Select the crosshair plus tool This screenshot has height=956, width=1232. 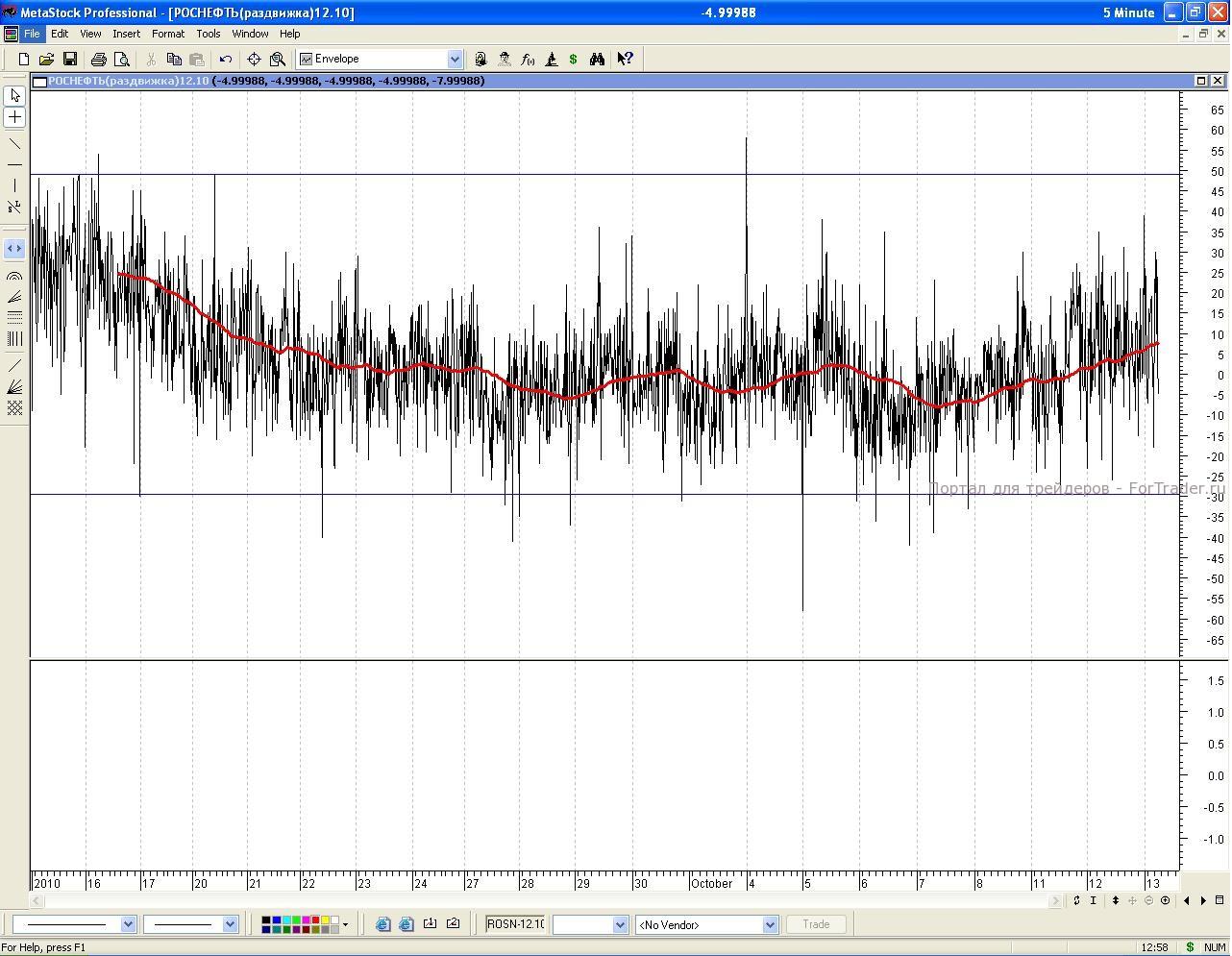14,117
